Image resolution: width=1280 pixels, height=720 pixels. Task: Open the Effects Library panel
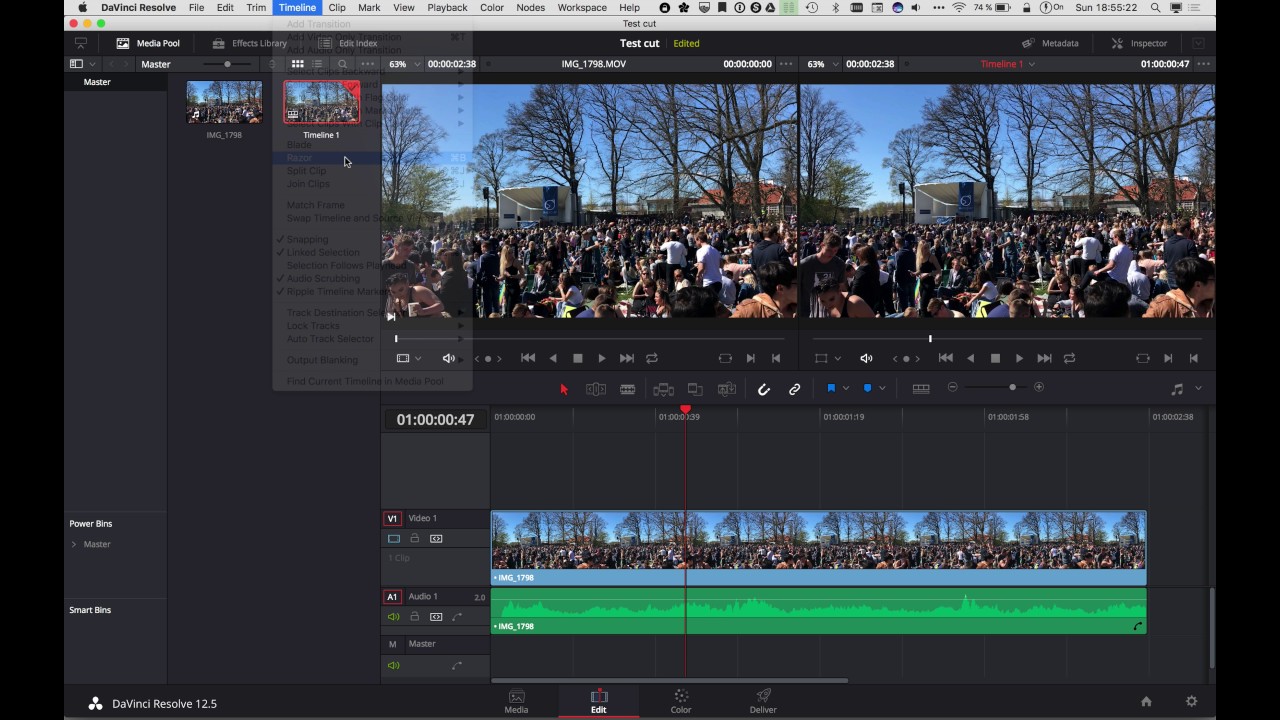click(250, 43)
